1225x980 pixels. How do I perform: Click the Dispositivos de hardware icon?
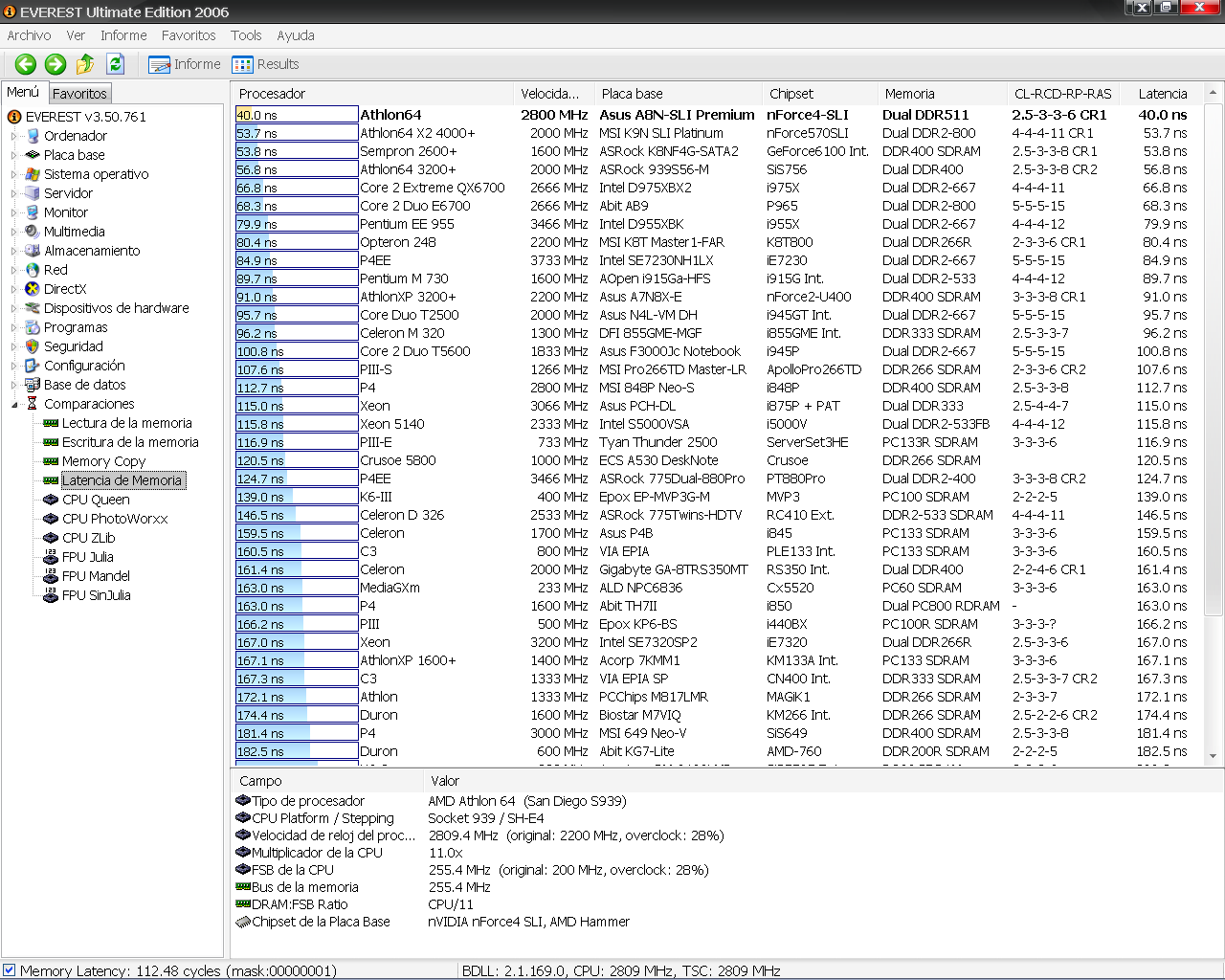[33, 308]
